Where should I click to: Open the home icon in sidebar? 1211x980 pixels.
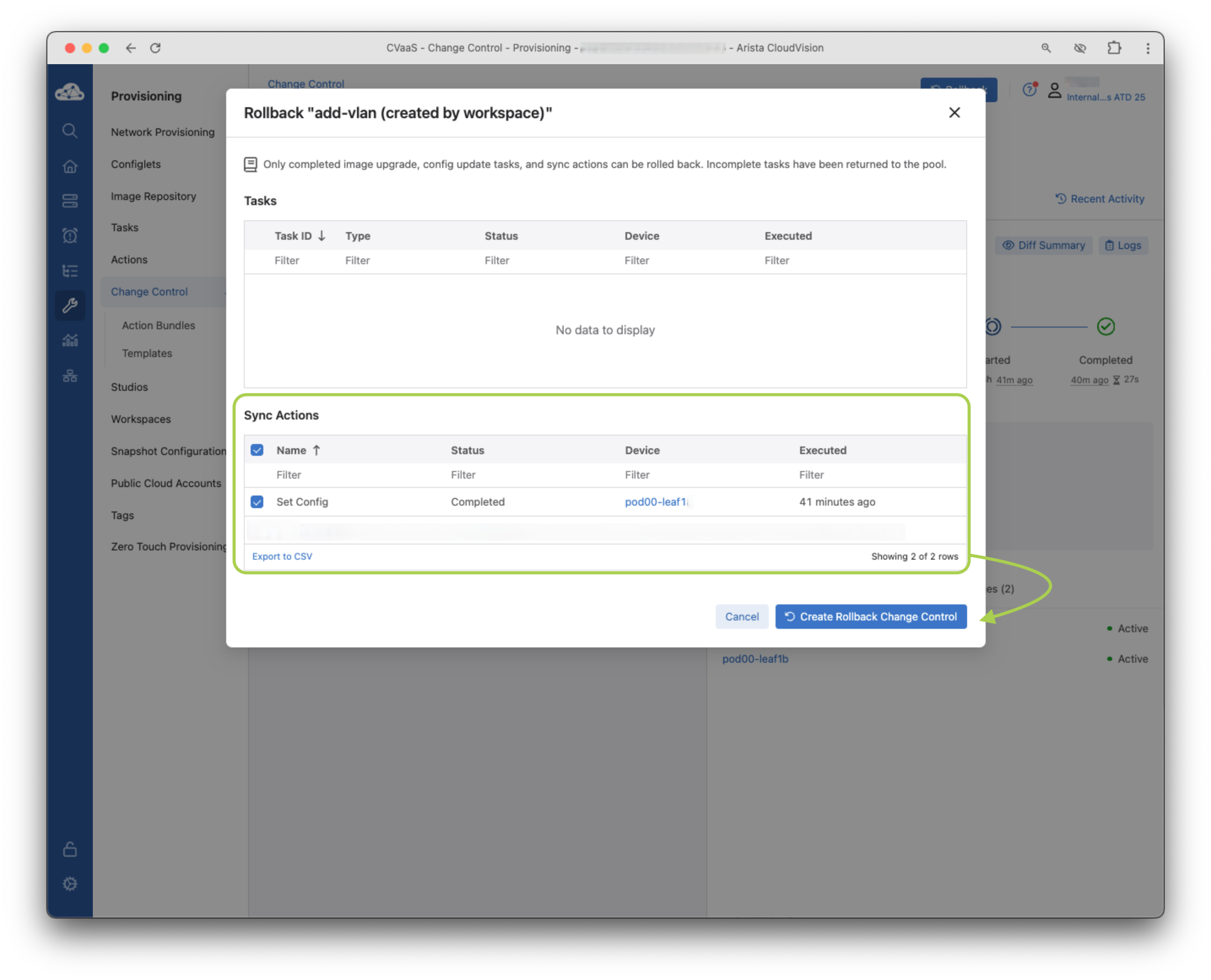click(x=69, y=167)
